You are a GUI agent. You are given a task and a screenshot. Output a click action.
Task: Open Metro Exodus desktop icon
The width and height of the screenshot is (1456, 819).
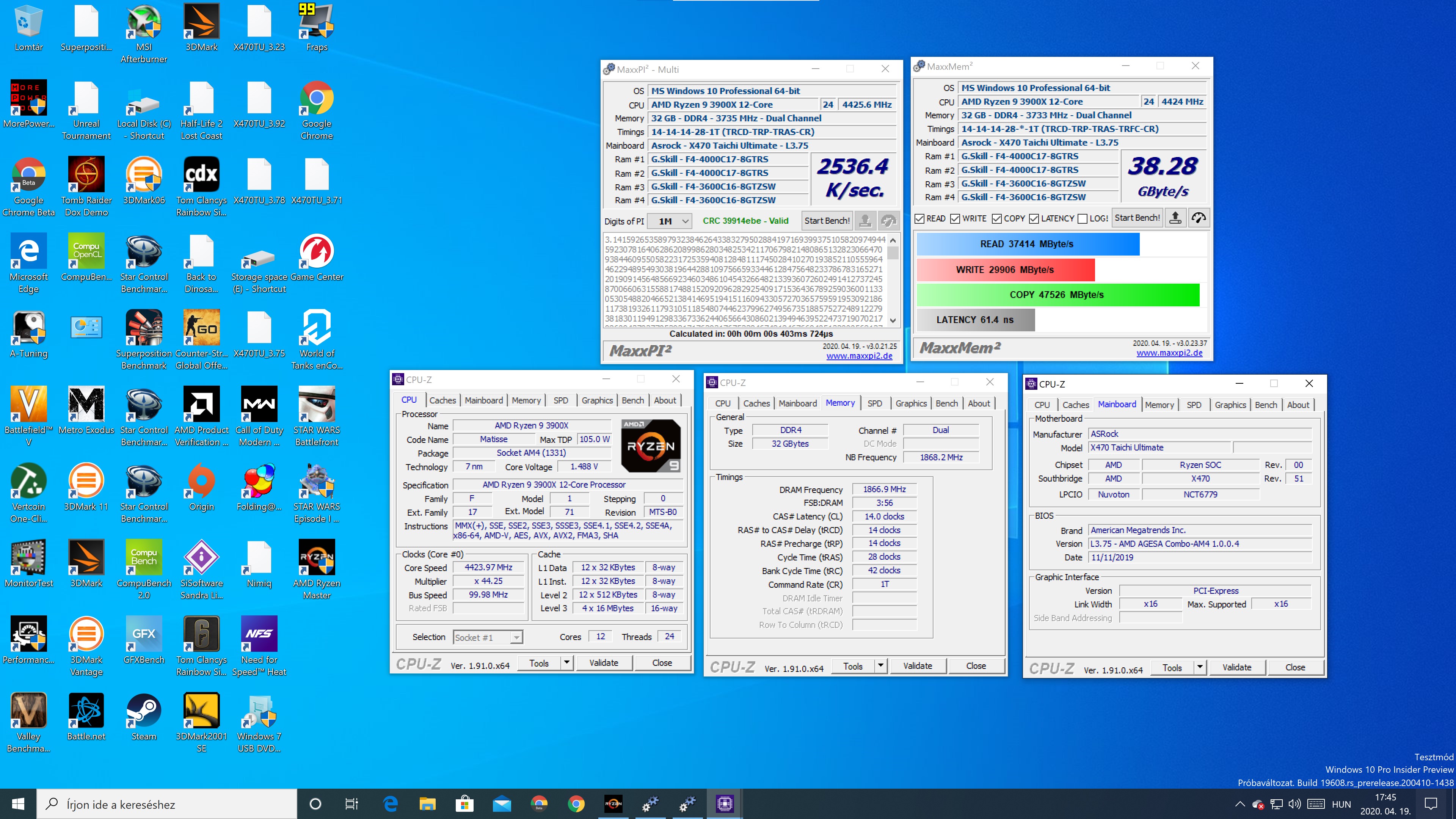(86, 411)
